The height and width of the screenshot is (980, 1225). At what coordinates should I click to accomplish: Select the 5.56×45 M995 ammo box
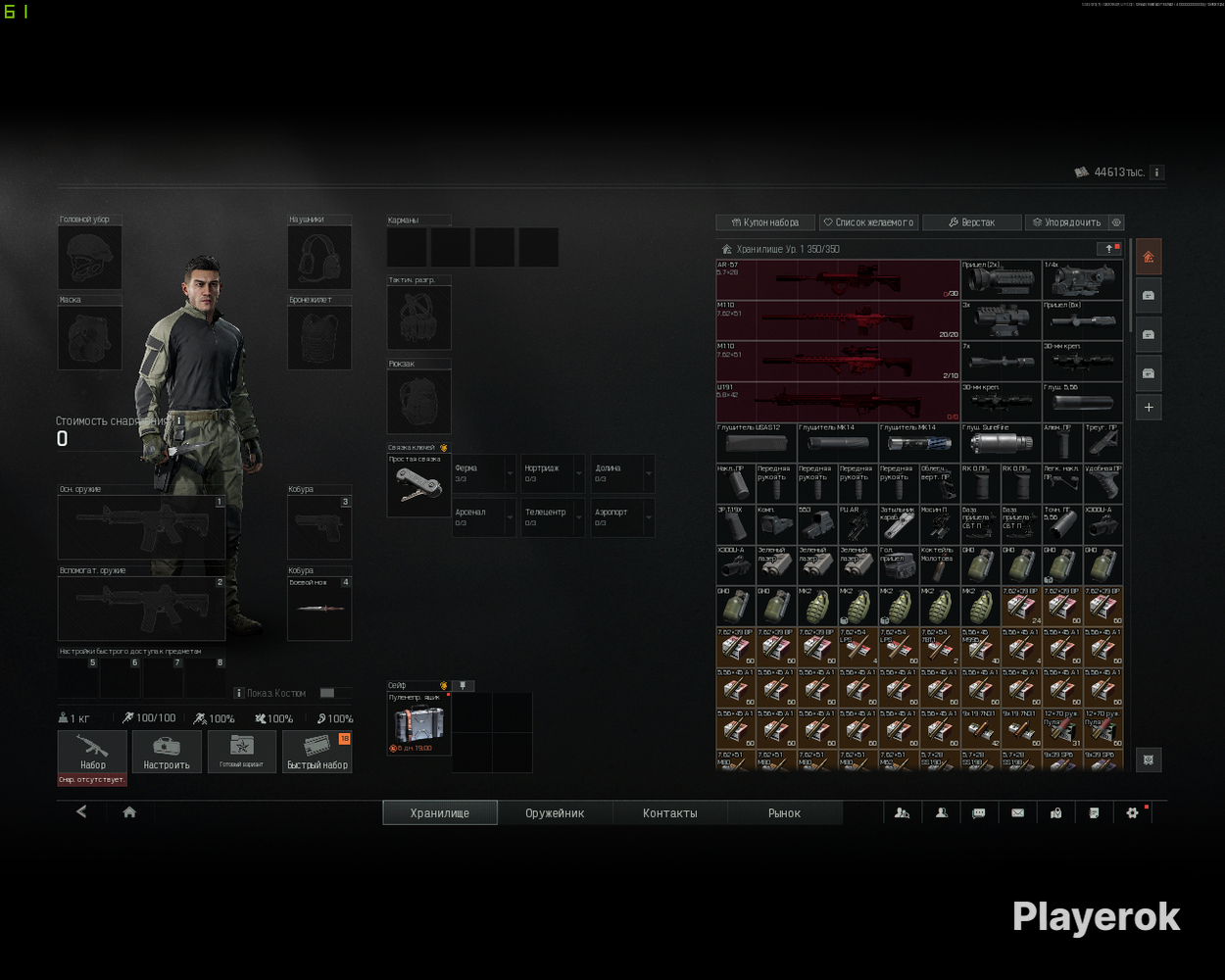pyautogui.click(x=980, y=647)
